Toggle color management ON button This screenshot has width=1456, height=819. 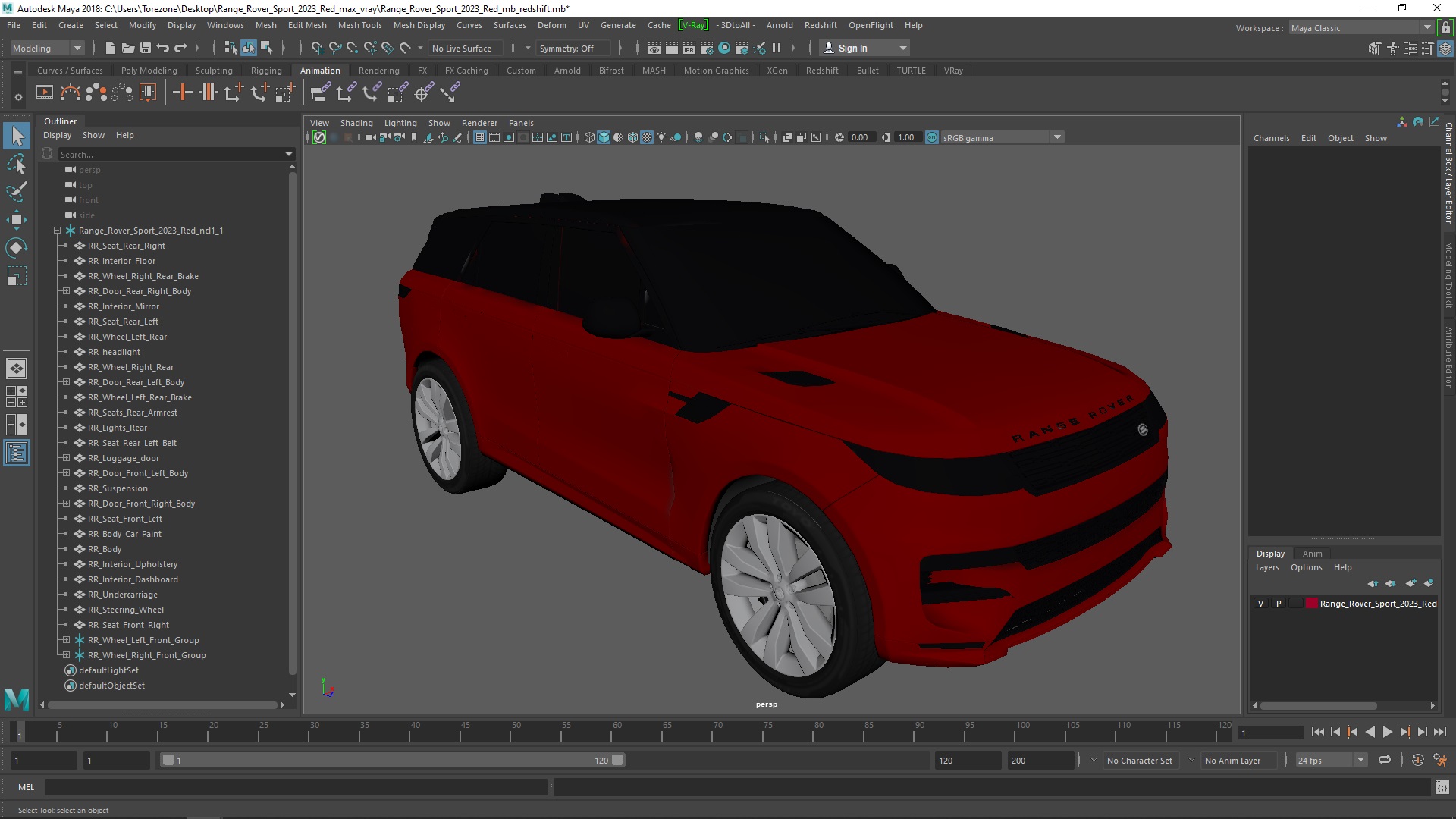[932, 137]
